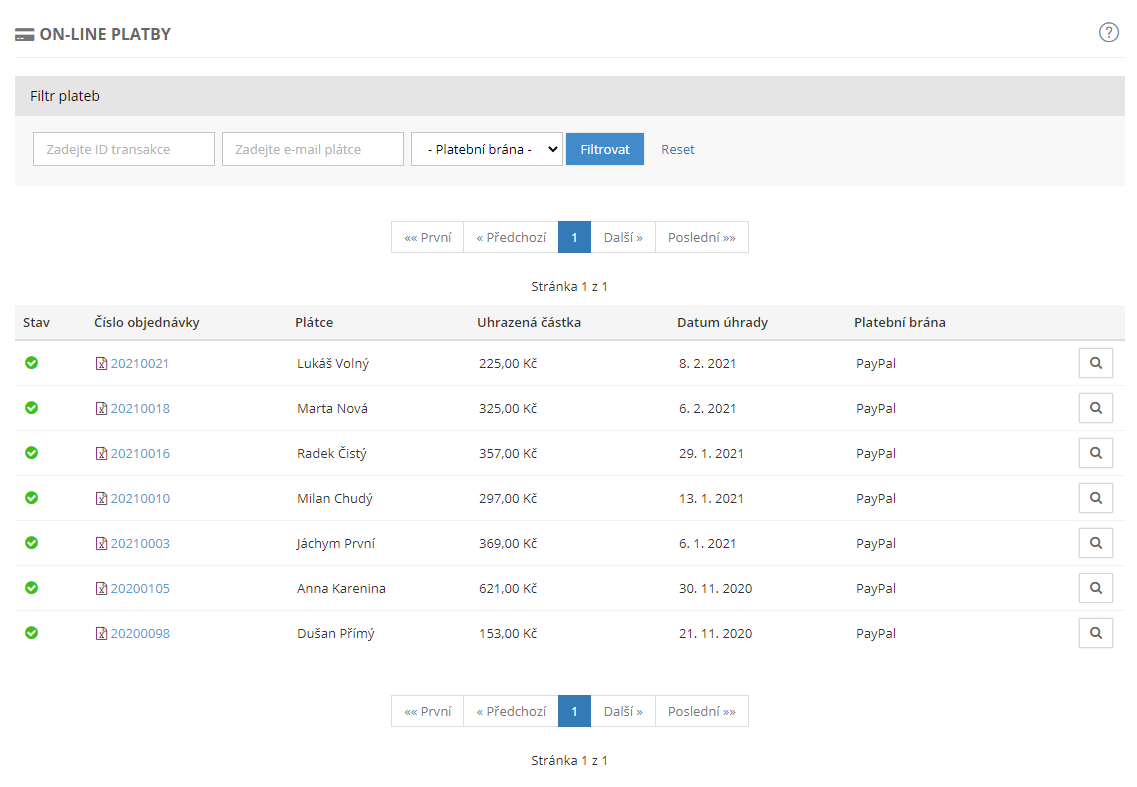The width and height of the screenshot is (1137, 787).
Task: View details of Lukáš Volný payment
Action: 1095,363
